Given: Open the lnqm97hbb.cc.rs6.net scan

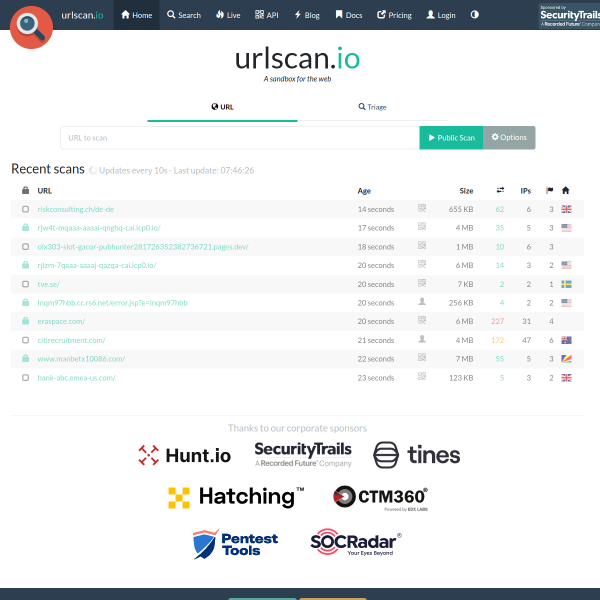Looking at the screenshot, I should click(112, 303).
